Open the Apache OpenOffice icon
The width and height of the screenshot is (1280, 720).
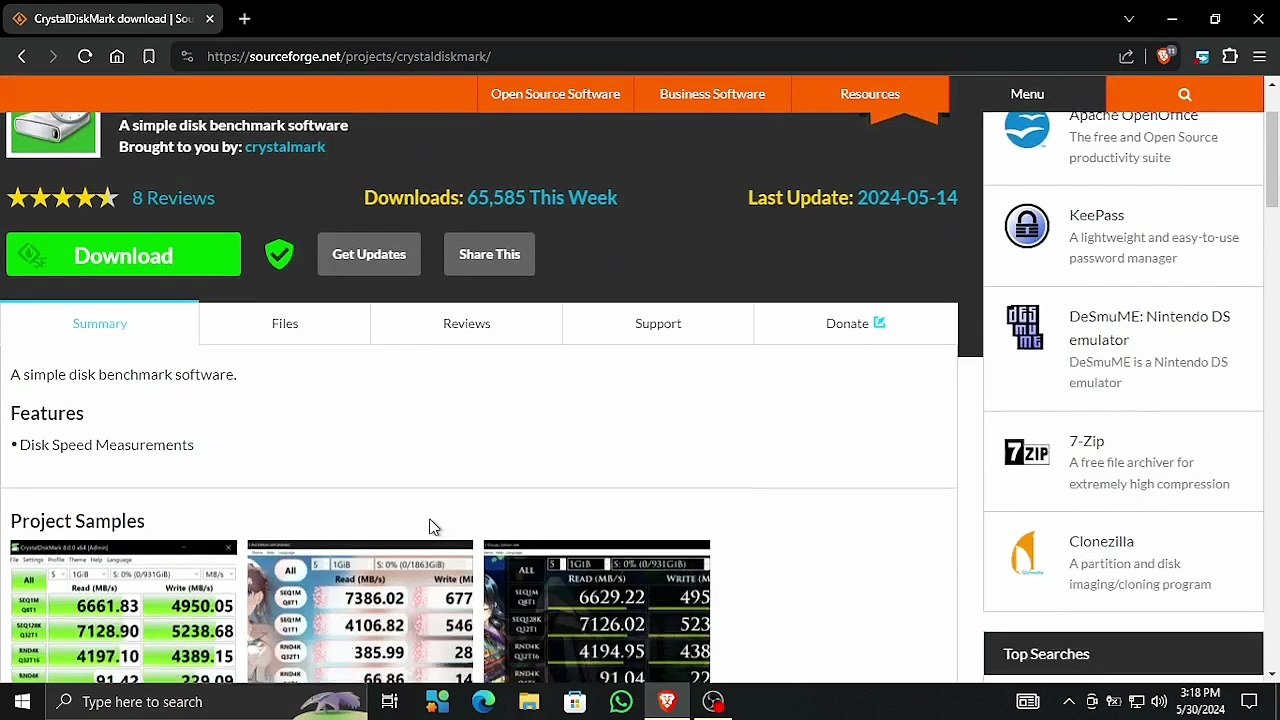(x=1027, y=129)
